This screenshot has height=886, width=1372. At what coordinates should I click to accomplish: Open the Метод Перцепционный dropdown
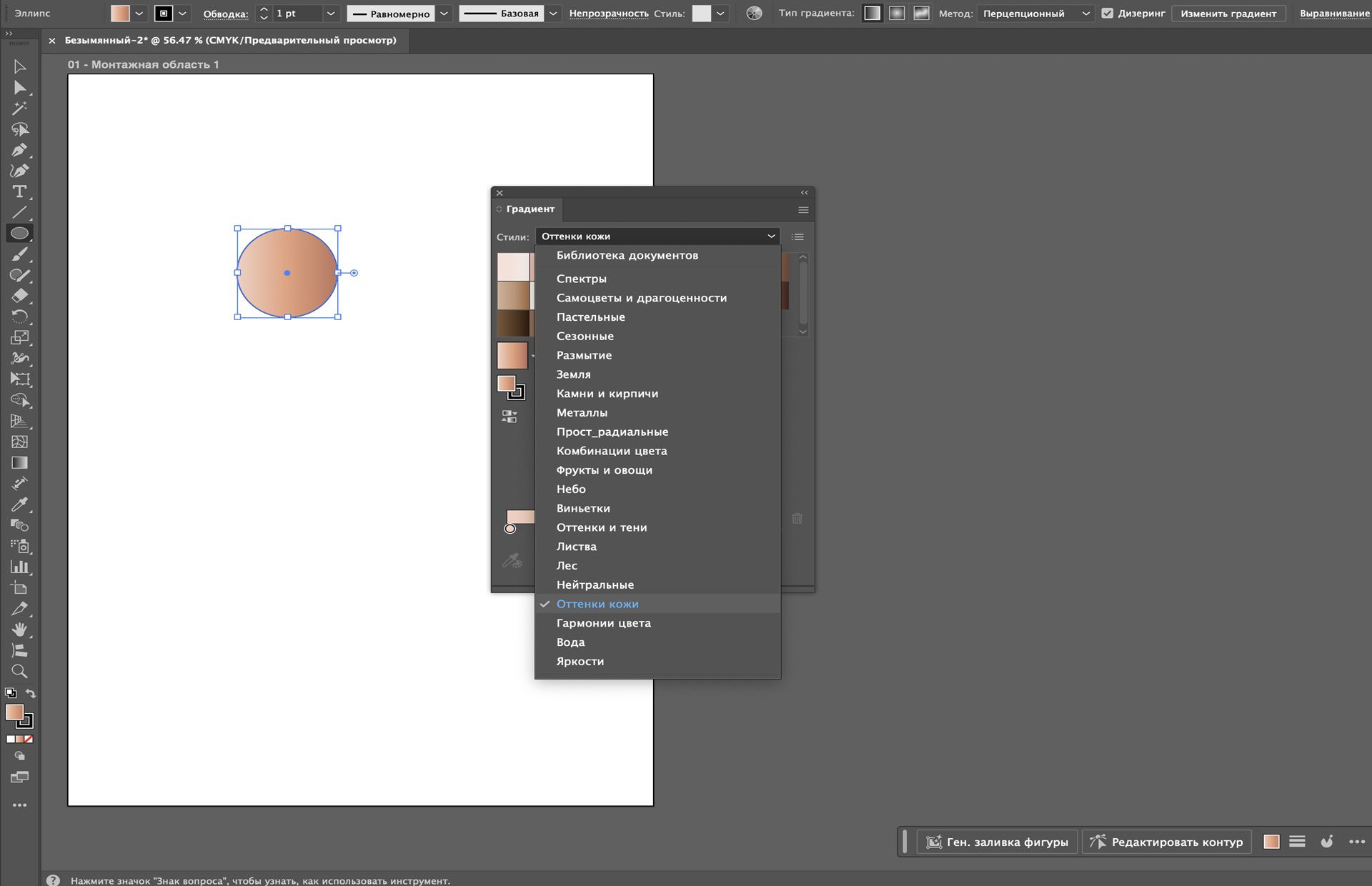point(1035,13)
